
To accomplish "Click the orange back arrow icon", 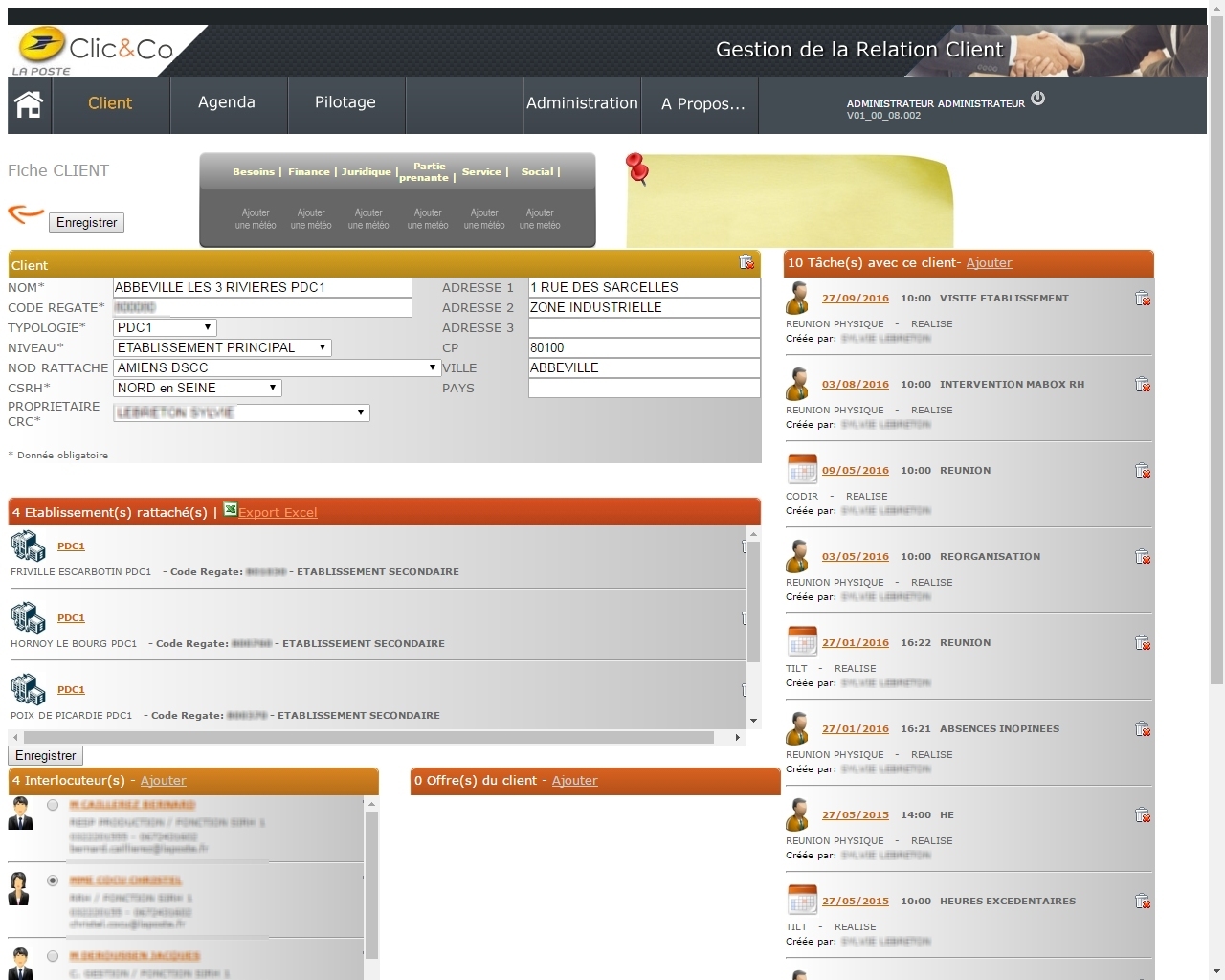I will pos(26,213).
